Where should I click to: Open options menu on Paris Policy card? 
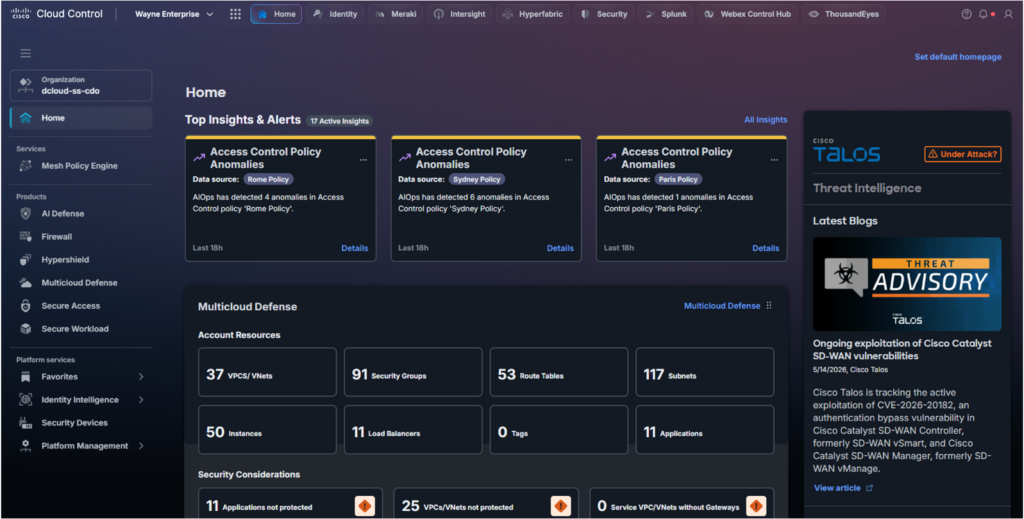(774, 160)
